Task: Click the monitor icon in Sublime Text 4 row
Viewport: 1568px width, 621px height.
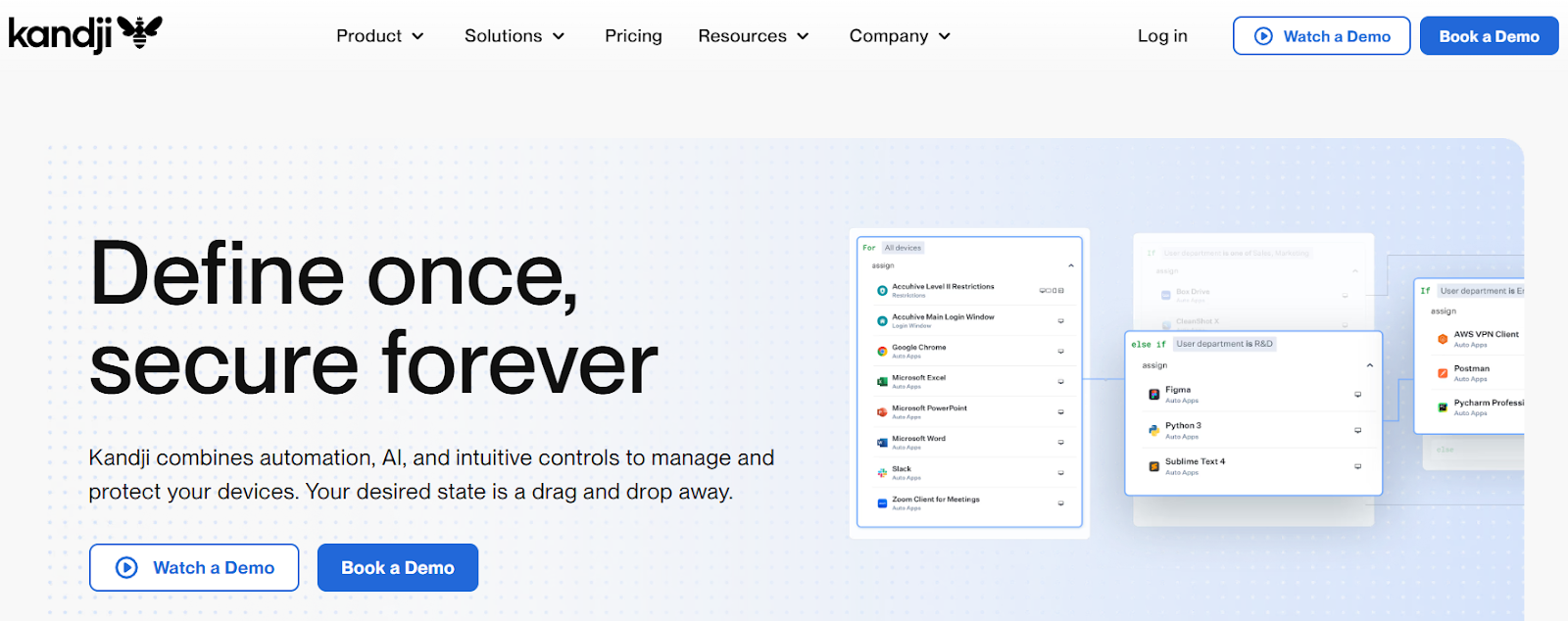Action: 1358,466
